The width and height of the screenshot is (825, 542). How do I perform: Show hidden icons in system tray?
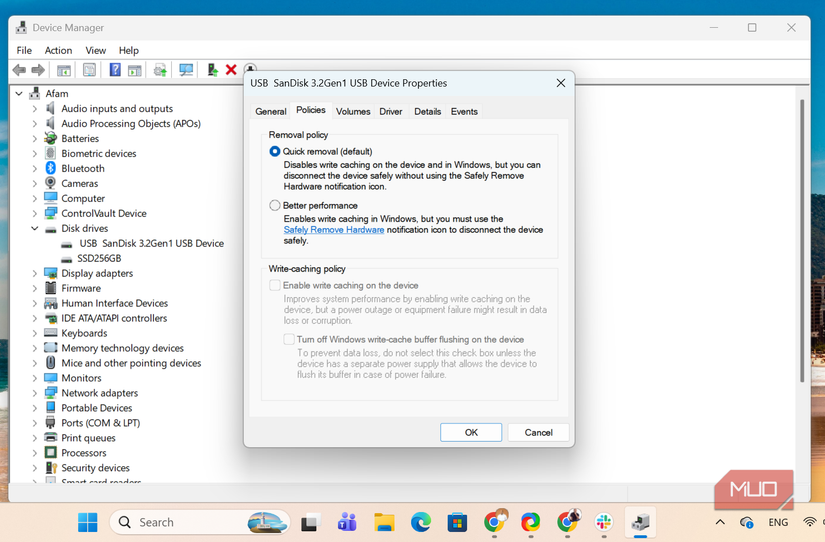point(720,523)
